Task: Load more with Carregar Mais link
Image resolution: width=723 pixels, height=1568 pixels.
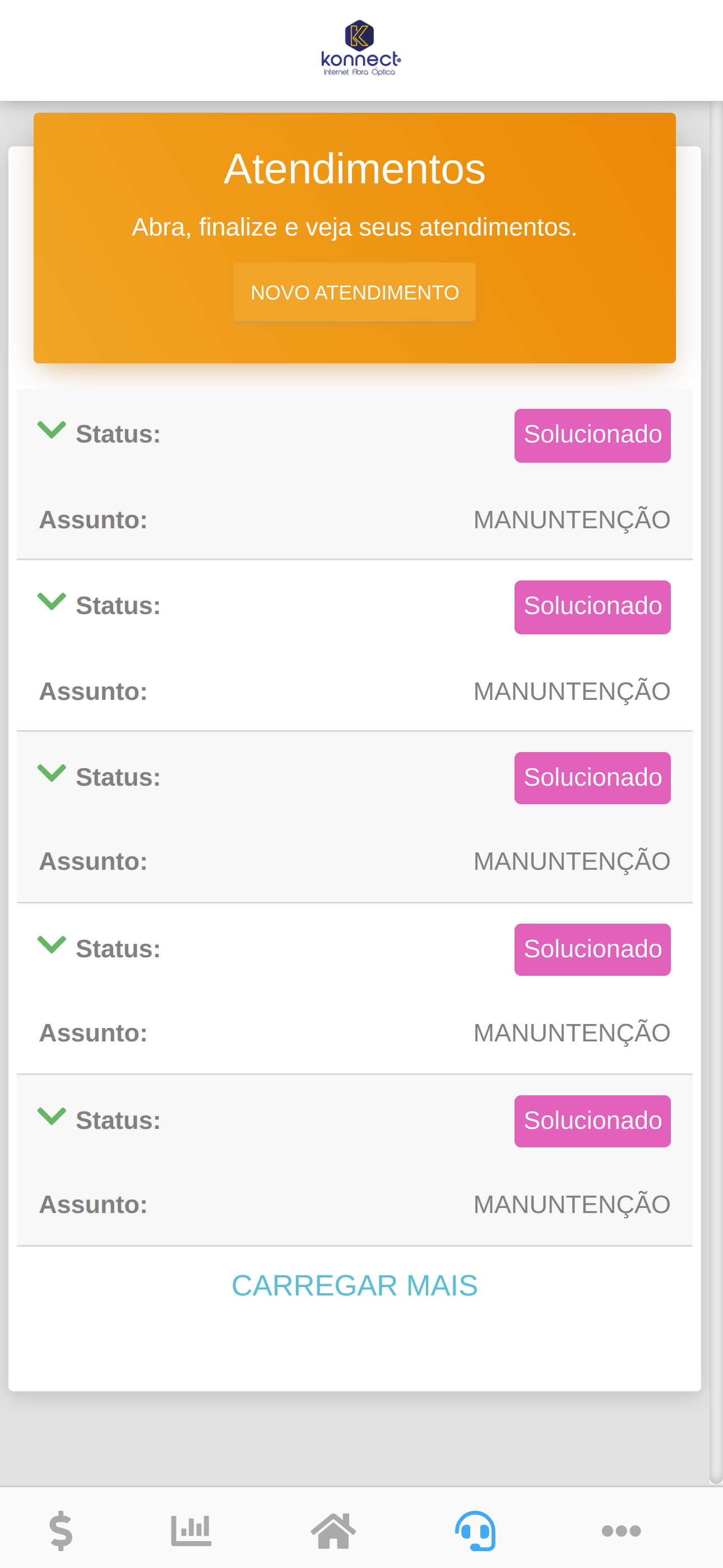Action: tap(354, 1285)
